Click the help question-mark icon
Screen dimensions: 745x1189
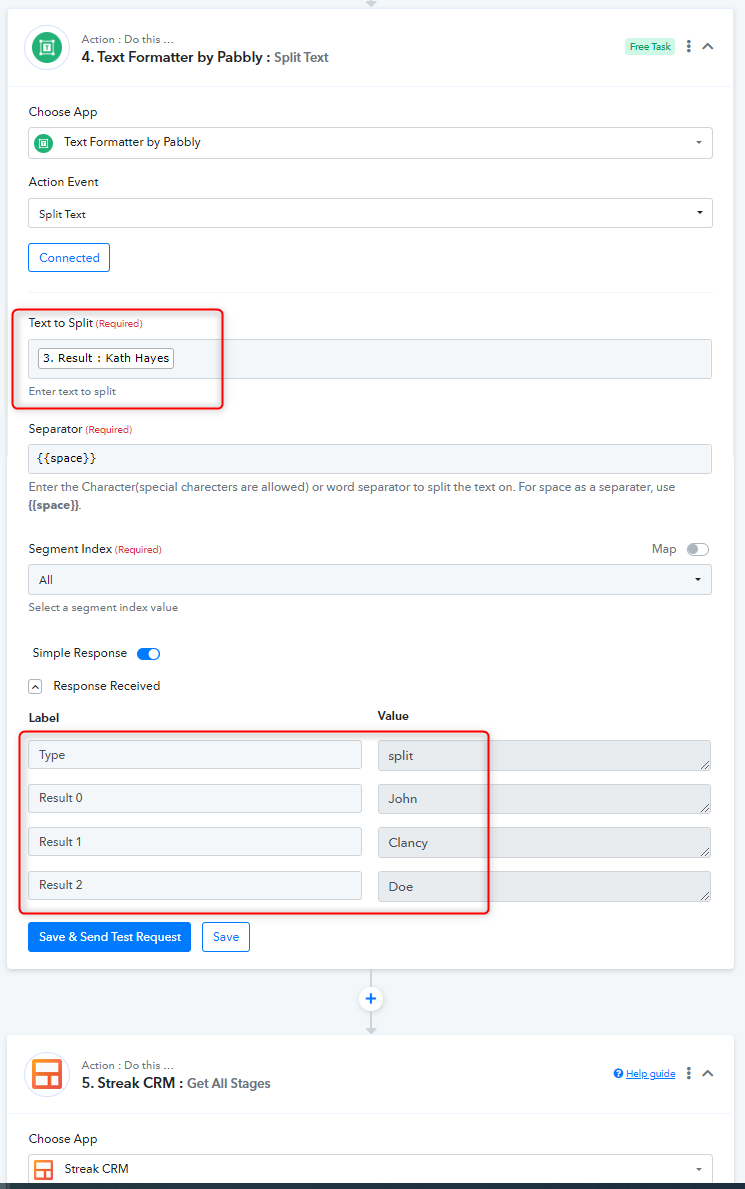[x=618, y=1073]
